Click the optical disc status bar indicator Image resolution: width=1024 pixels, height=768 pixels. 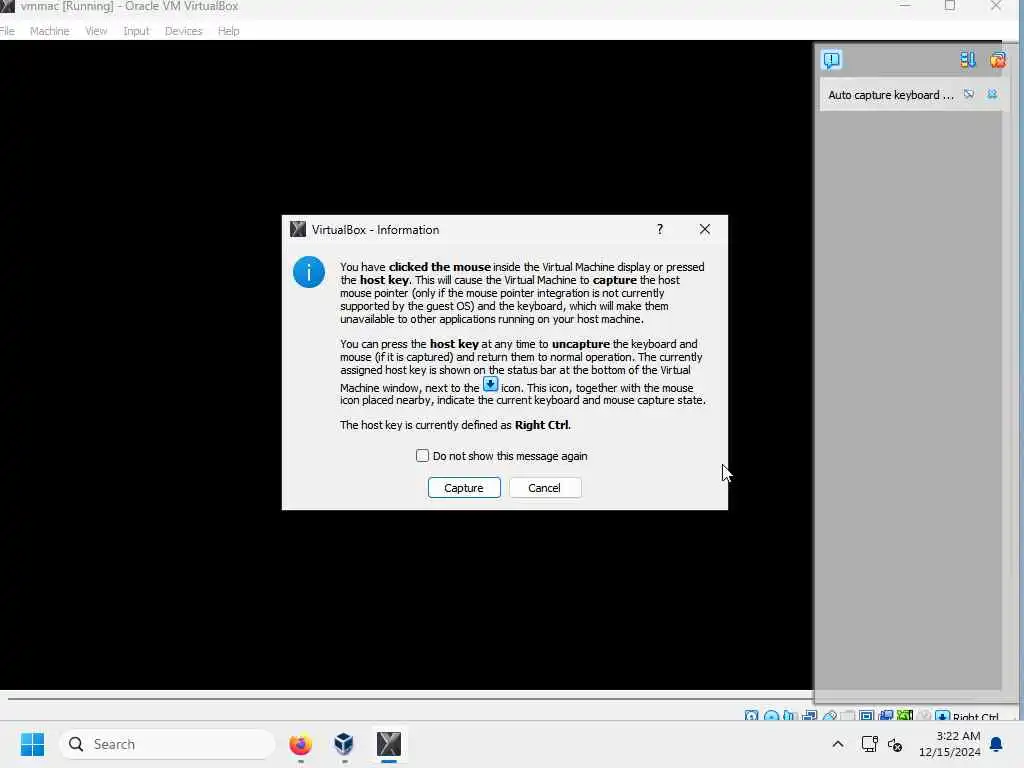771,716
